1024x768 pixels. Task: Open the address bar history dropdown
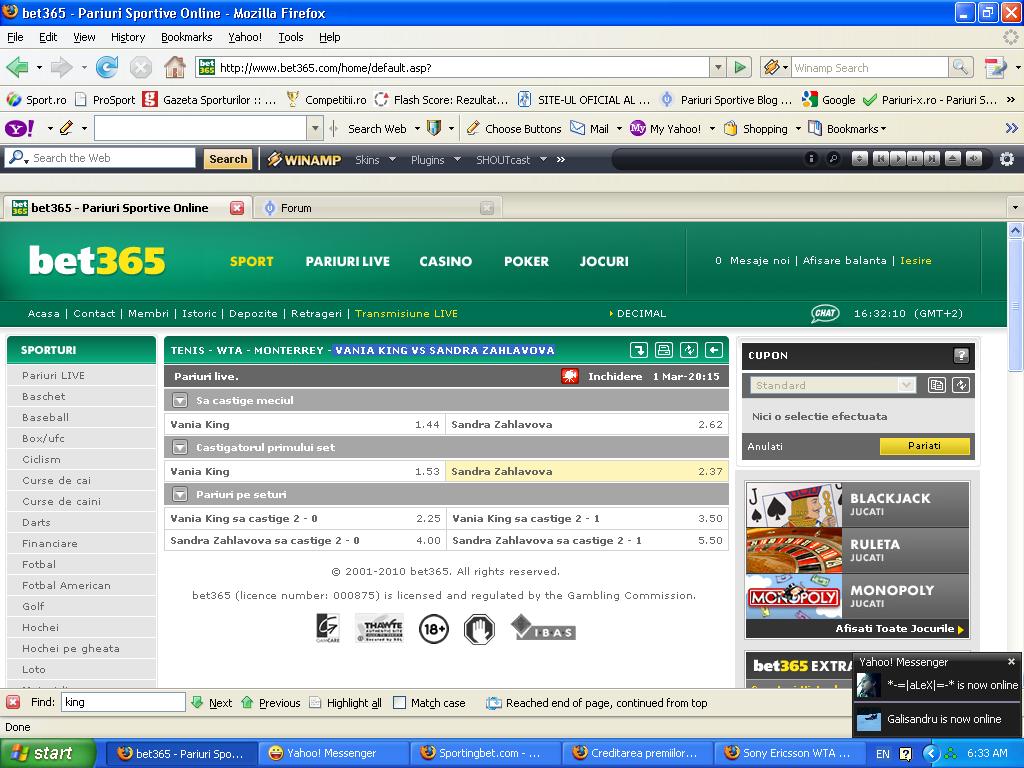[718, 67]
